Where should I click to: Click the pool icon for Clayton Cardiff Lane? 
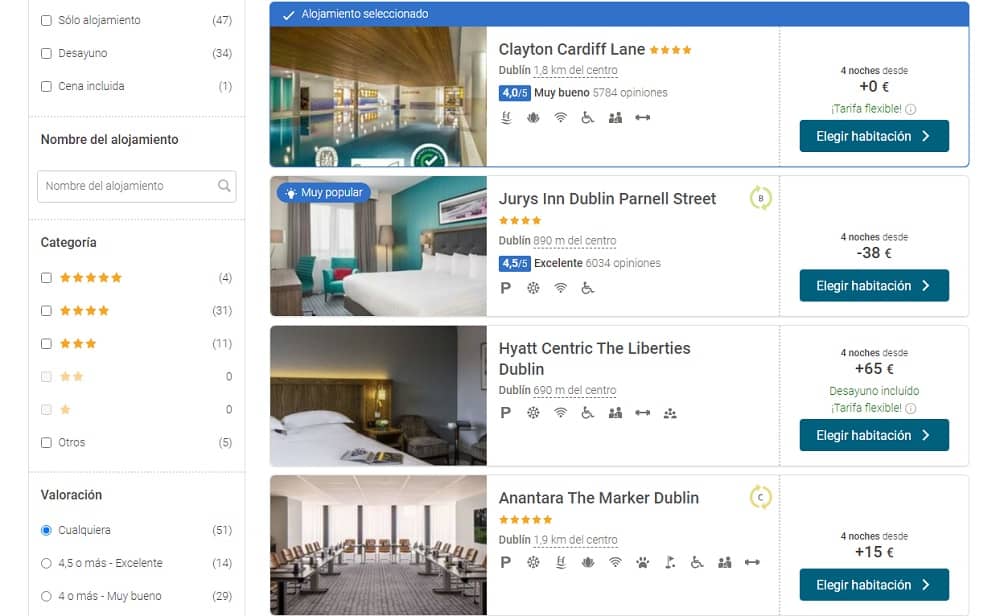pos(506,117)
